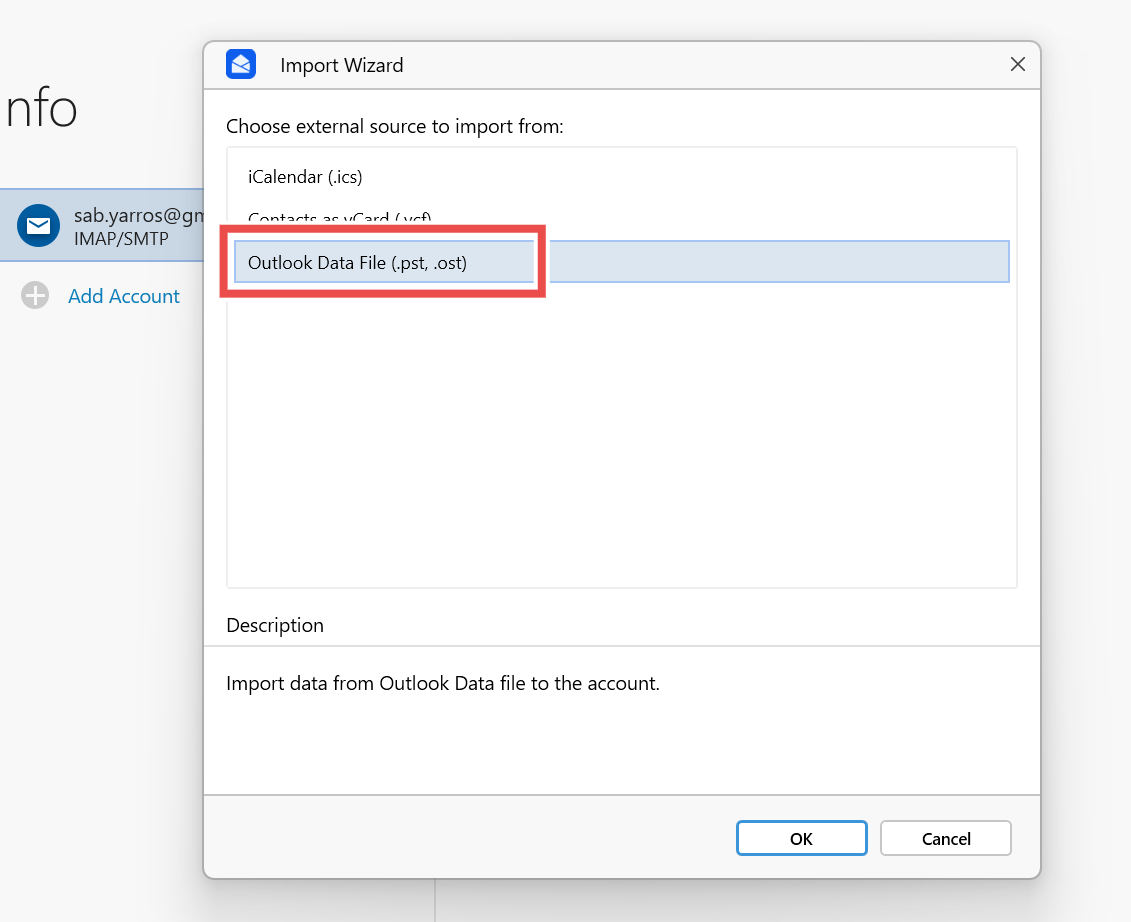Click the plus icon beside Add Account
Image resolution: width=1131 pixels, height=922 pixels.
click(35, 295)
